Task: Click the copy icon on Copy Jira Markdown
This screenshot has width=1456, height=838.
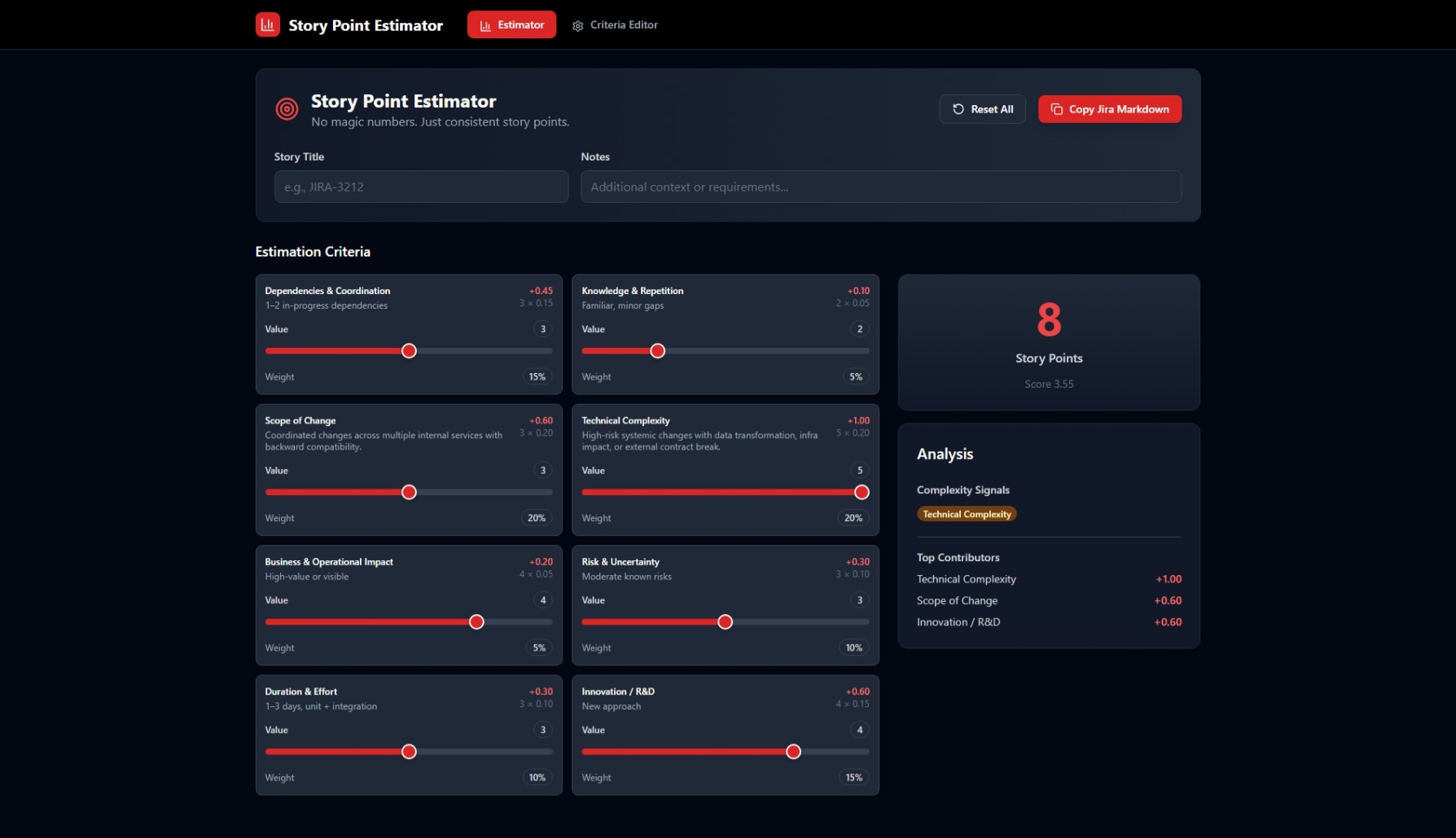Action: 1057,108
